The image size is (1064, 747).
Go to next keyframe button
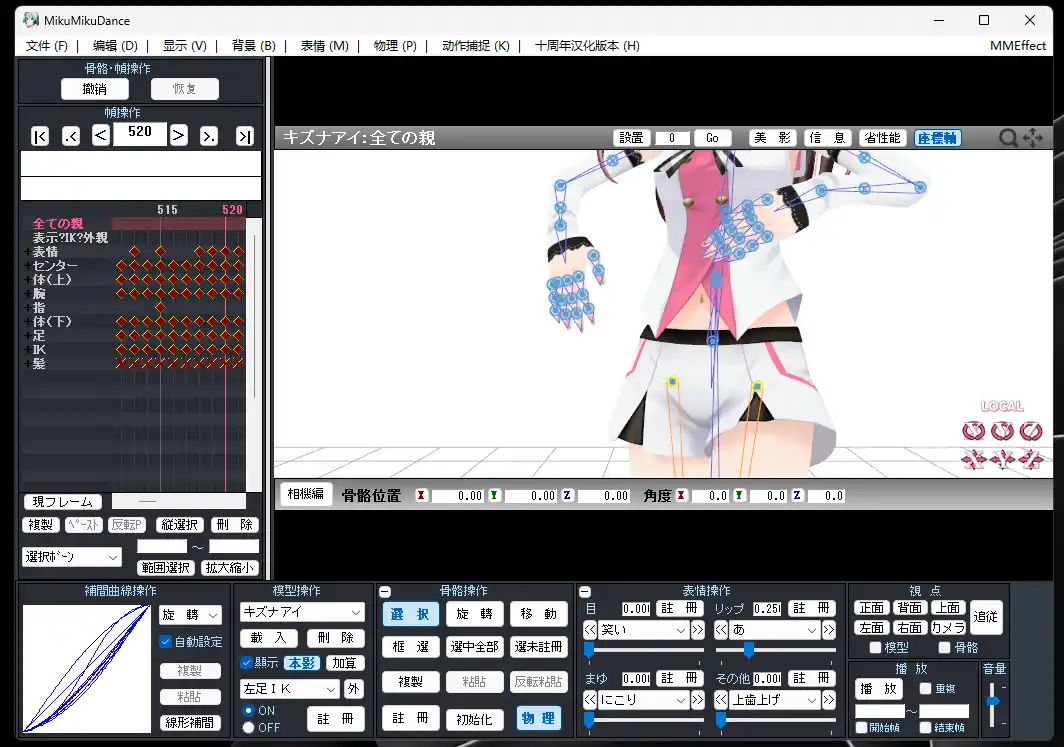tap(209, 136)
